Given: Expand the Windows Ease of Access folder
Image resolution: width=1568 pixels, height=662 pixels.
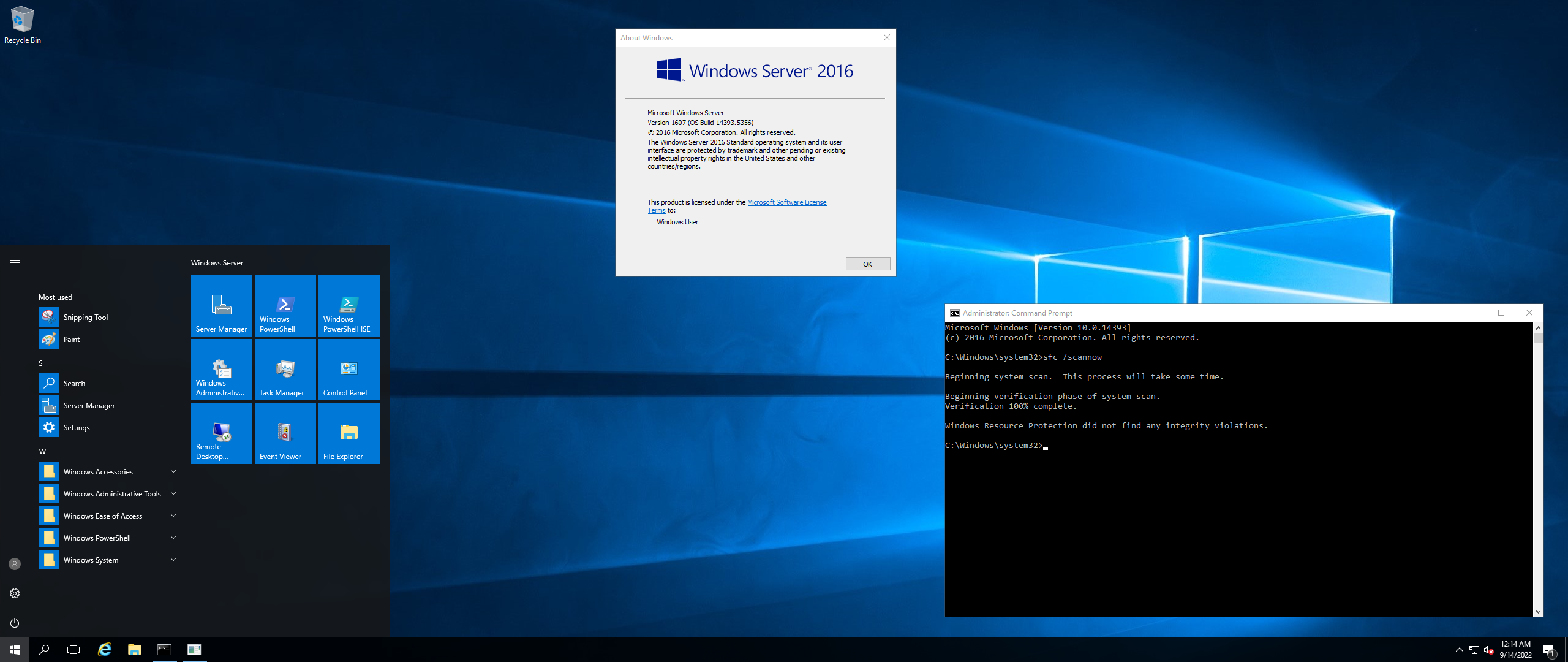Looking at the screenshot, I should tap(108, 516).
